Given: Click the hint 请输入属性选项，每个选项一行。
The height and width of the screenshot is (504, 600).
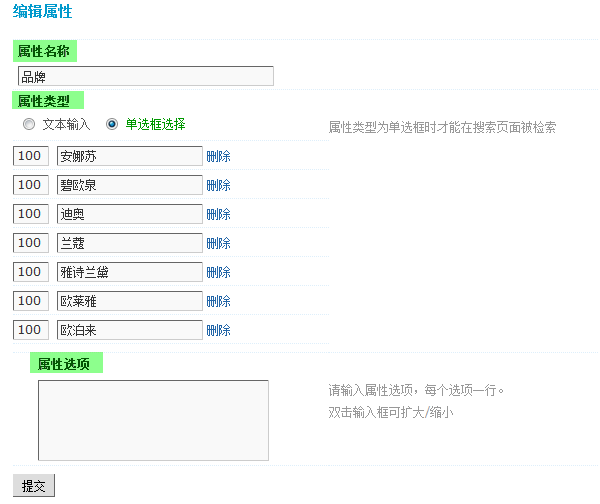Looking at the screenshot, I should tap(416, 390).
